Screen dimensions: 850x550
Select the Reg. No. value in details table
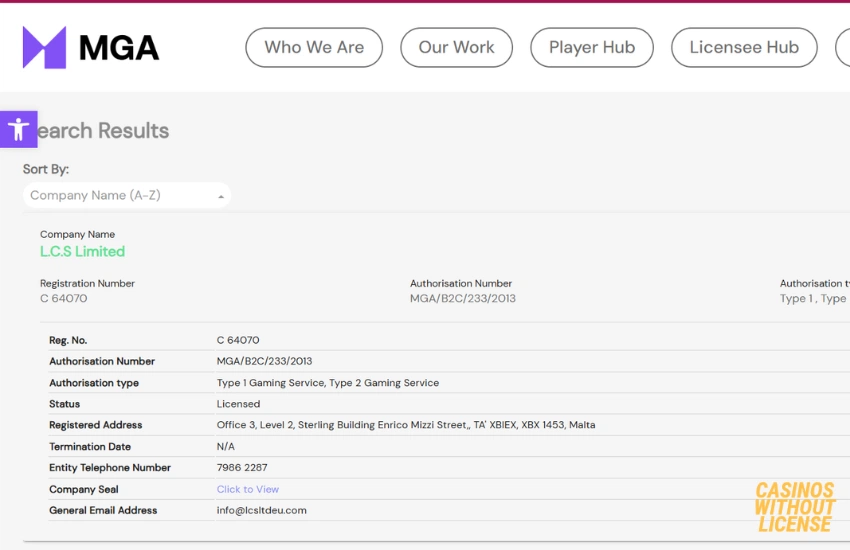(x=238, y=340)
